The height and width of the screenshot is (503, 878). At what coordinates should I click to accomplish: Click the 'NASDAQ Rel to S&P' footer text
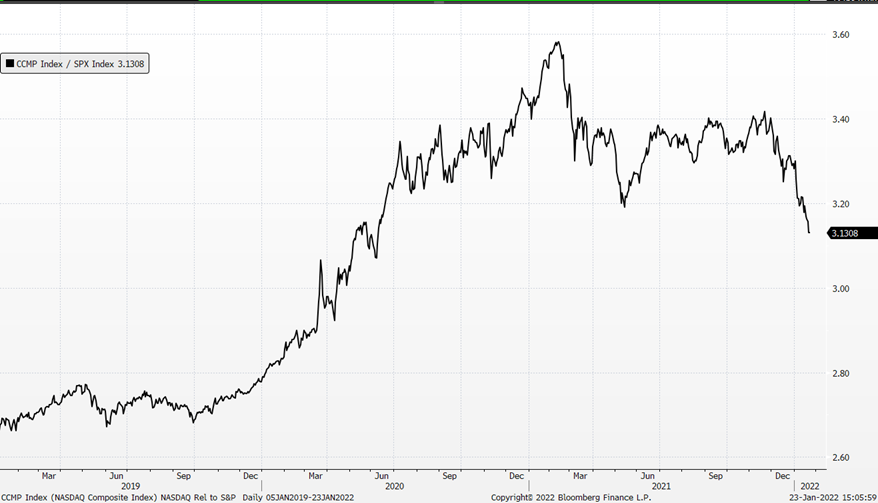point(198,497)
